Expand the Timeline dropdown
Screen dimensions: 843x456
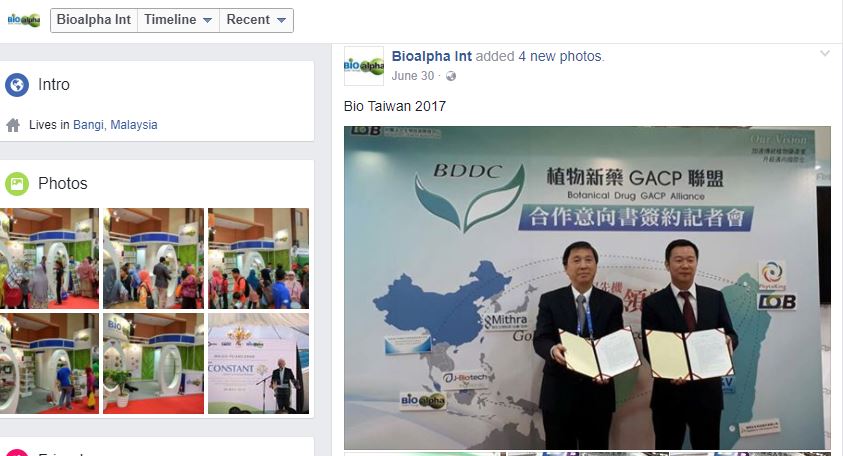pos(178,20)
